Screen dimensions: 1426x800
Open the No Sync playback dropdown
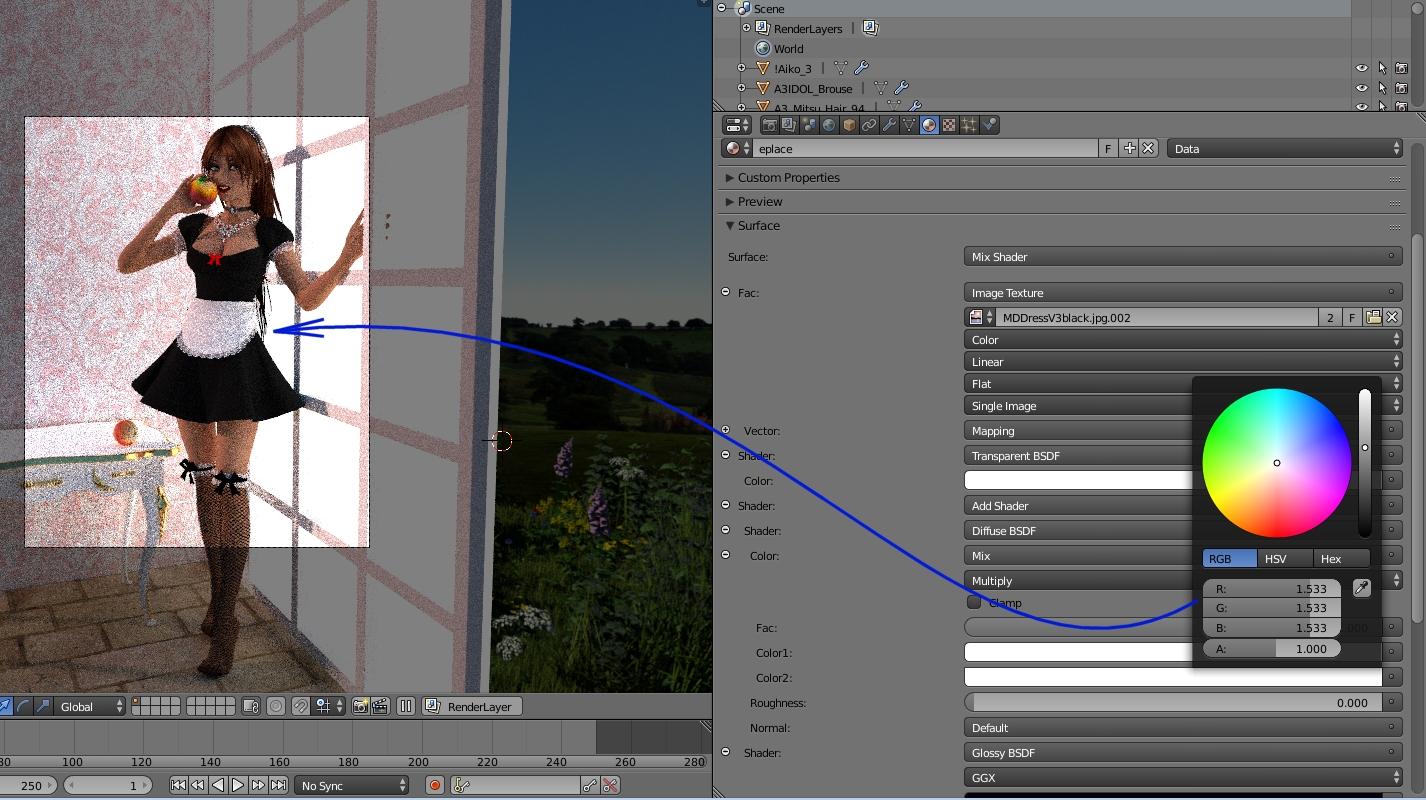click(353, 785)
